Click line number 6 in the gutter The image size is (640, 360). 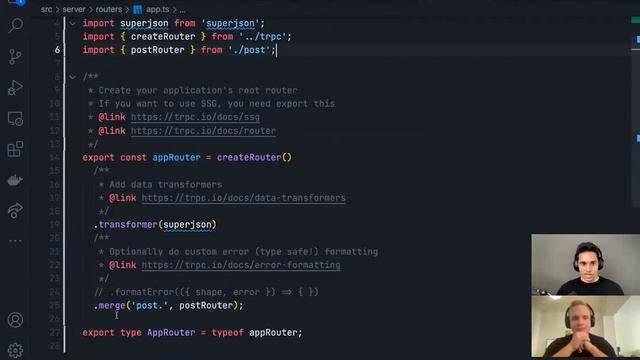pyautogui.click(x=57, y=50)
